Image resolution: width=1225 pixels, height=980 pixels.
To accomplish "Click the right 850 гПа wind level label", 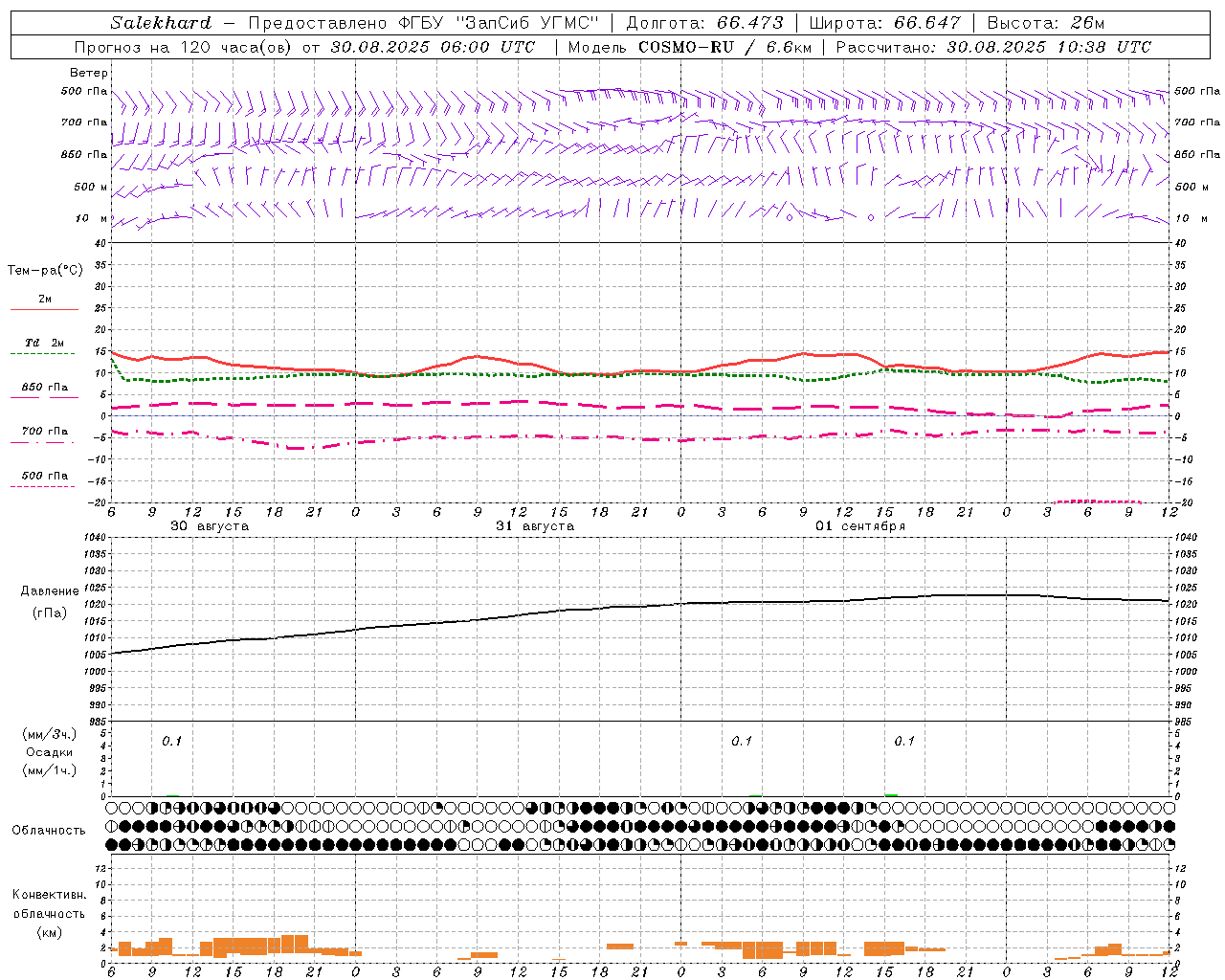I will coord(1197,154).
